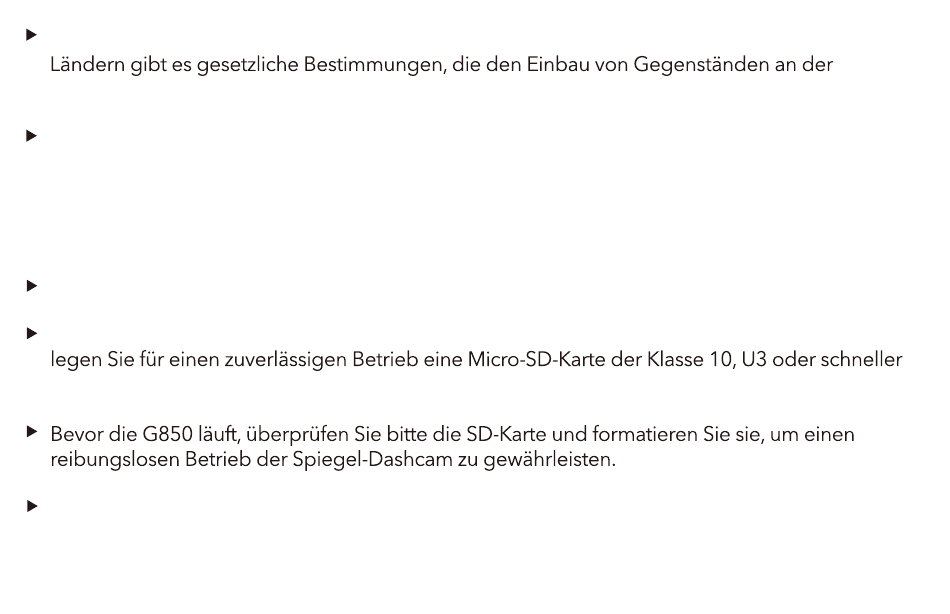Click the word 'zuverlässigen'
Screen dimensions: 950x614
285,360
